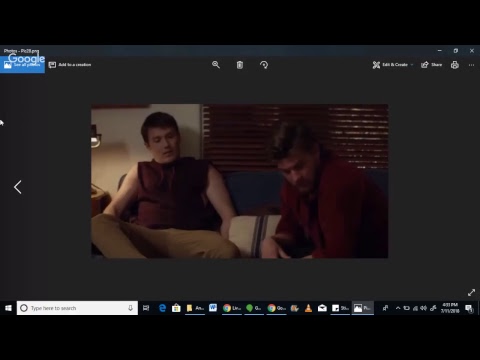Screen dimensions: 480x360
Task: Open Sticky Notes from the taskbar
Action: point(340,308)
